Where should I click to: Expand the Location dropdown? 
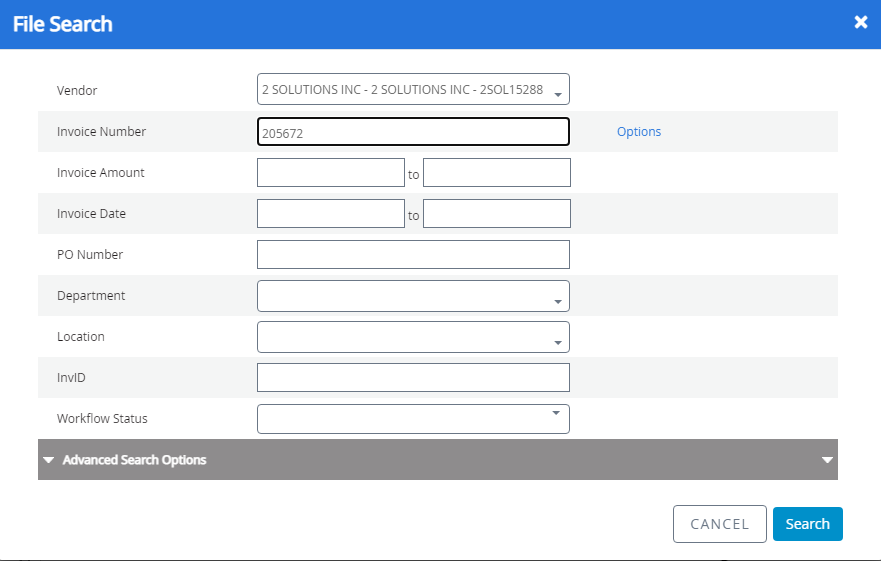(x=557, y=340)
